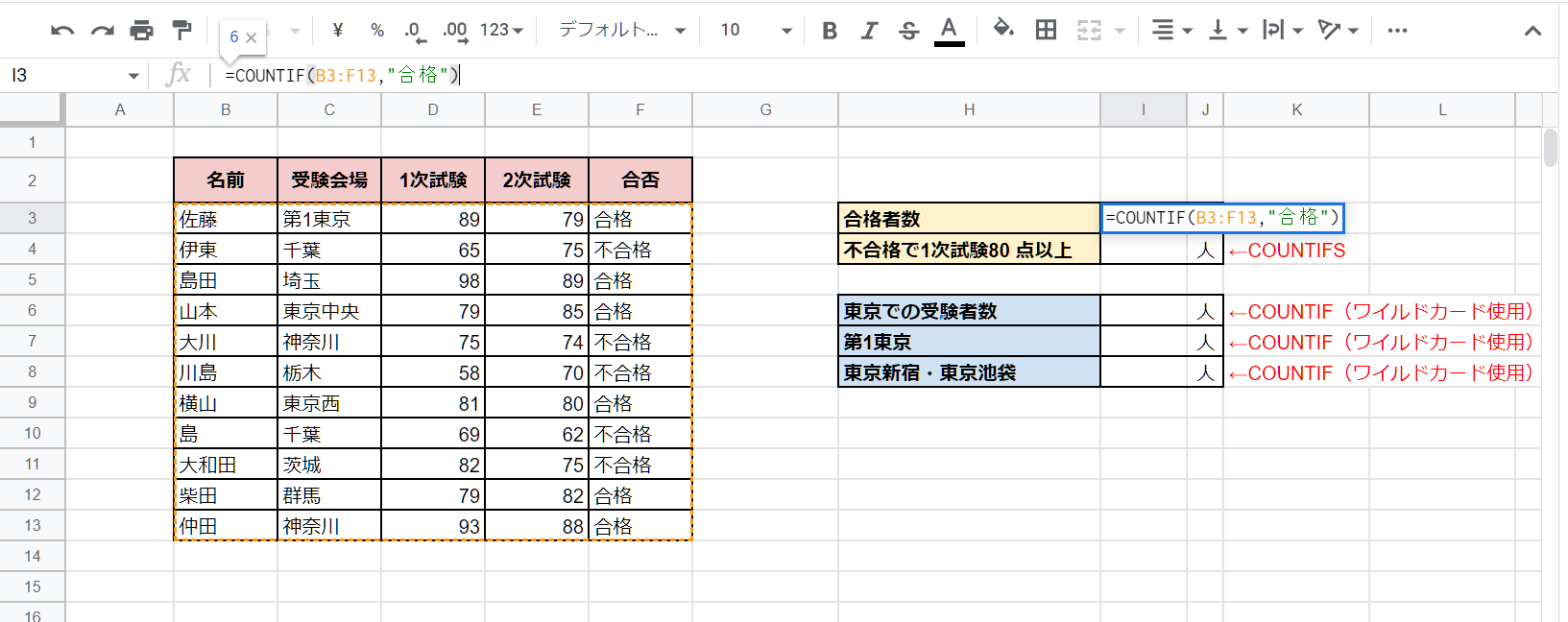Click 不合格で1次試験80 点以上 cell
Screen dimensions: 1568x622
(x=970, y=250)
